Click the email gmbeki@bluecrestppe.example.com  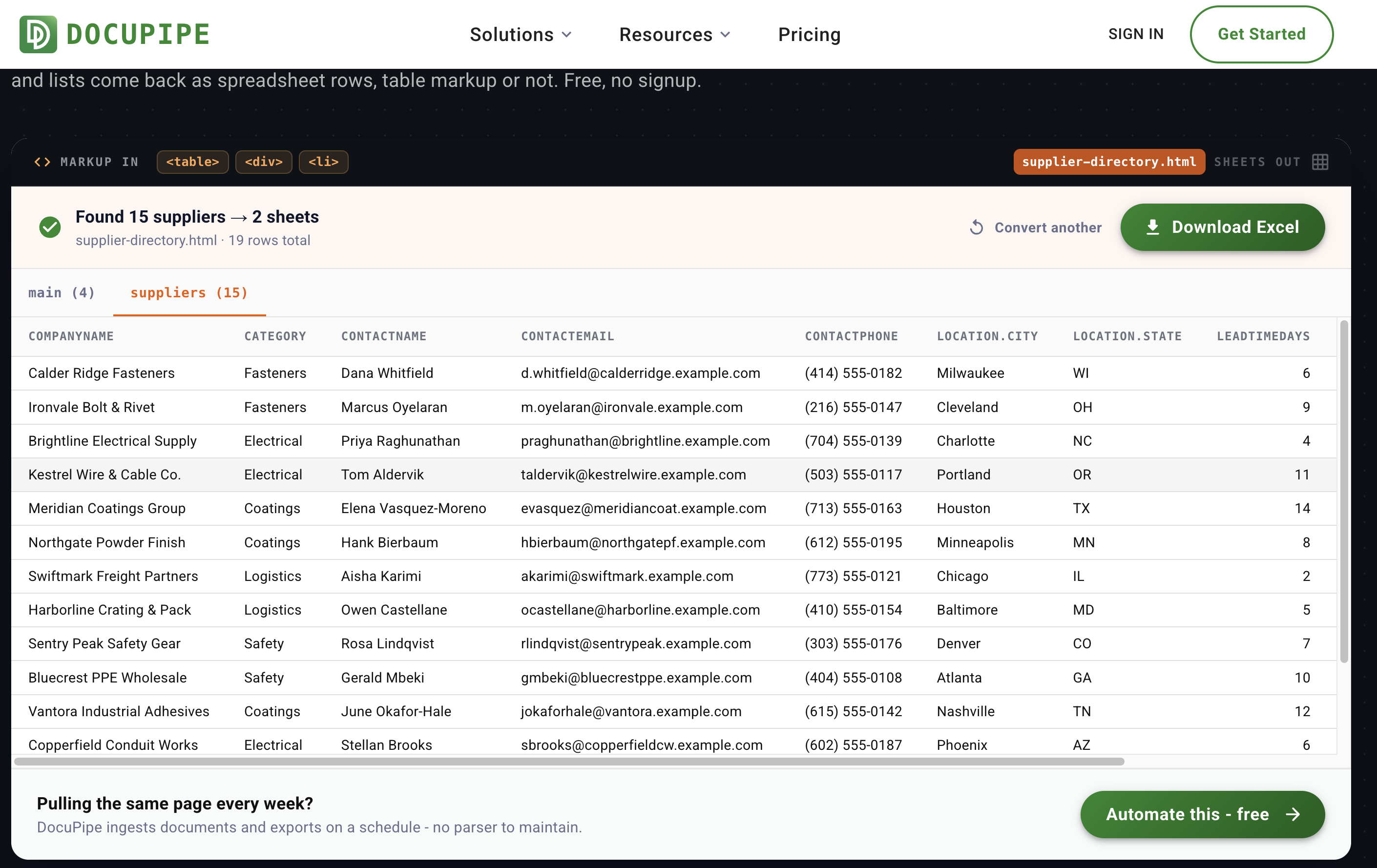pyautogui.click(x=636, y=678)
